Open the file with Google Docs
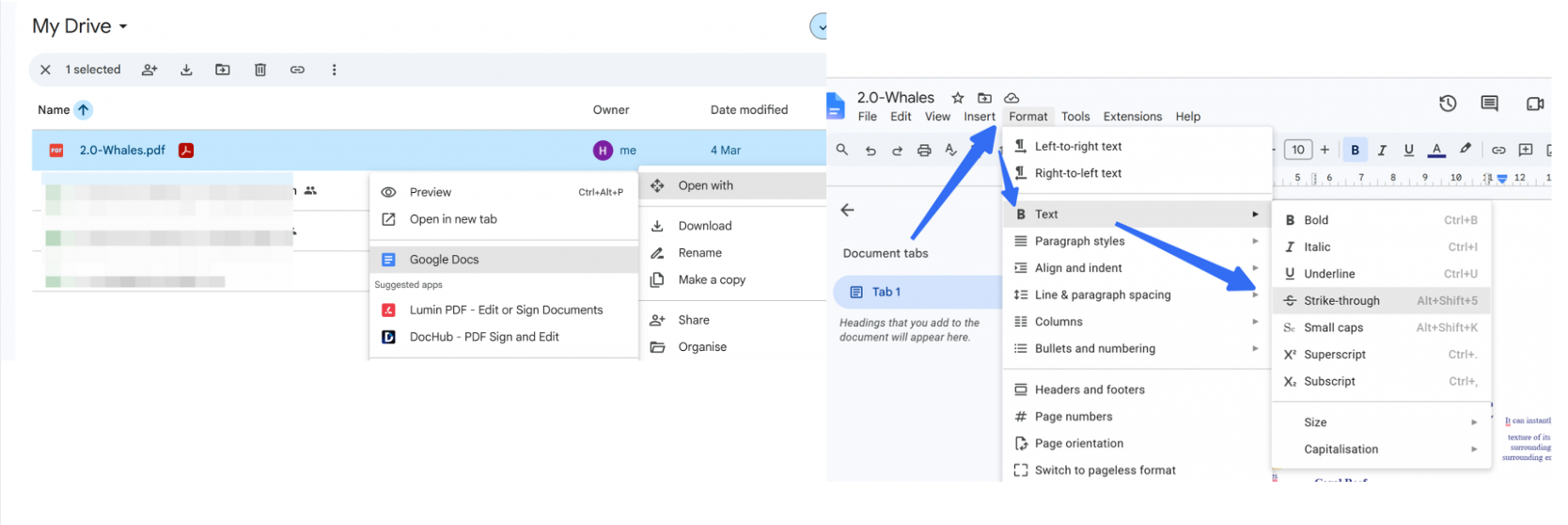Image resolution: width=1568 pixels, height=525 pixels. tap(504, 260)
